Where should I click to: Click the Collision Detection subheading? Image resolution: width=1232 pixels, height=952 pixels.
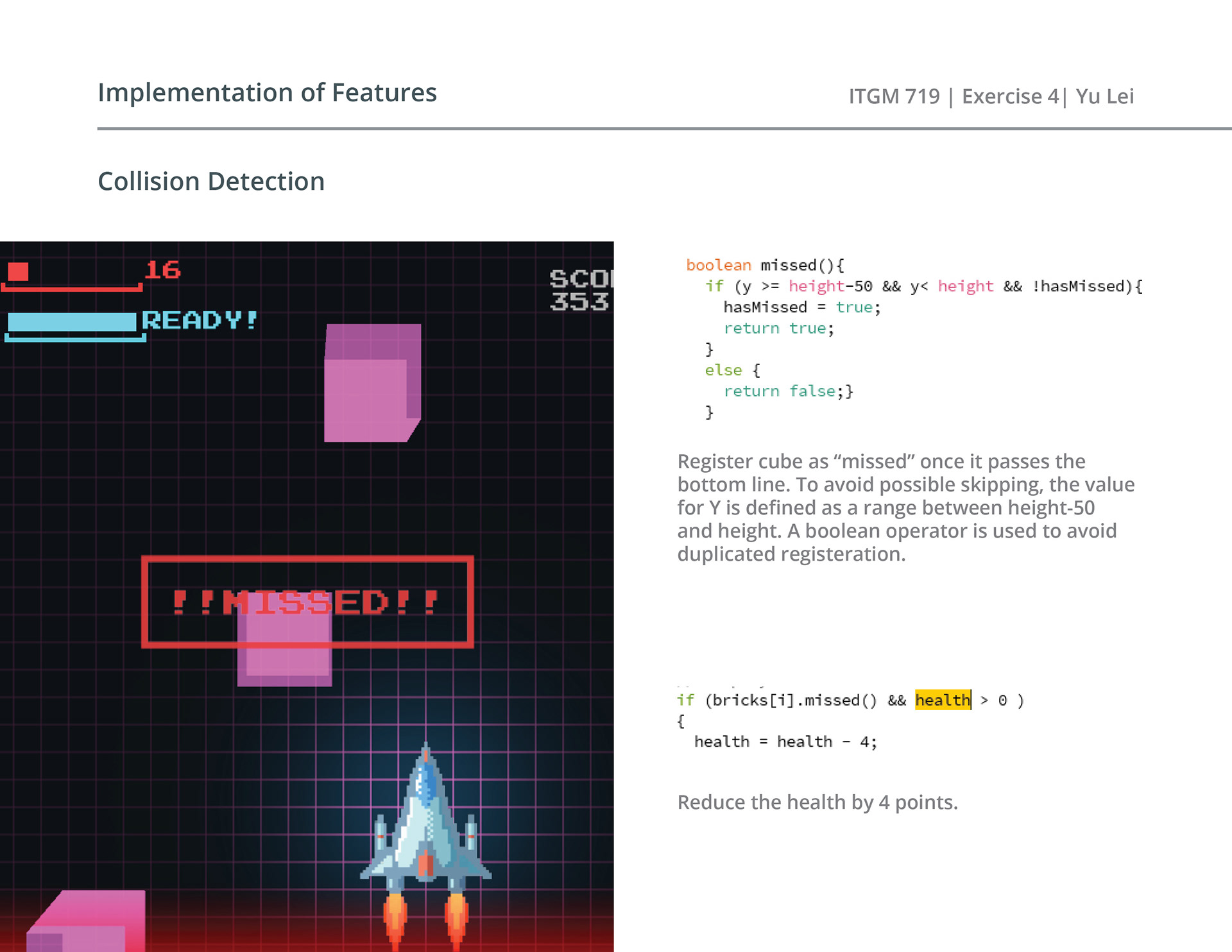click(211, 182)
